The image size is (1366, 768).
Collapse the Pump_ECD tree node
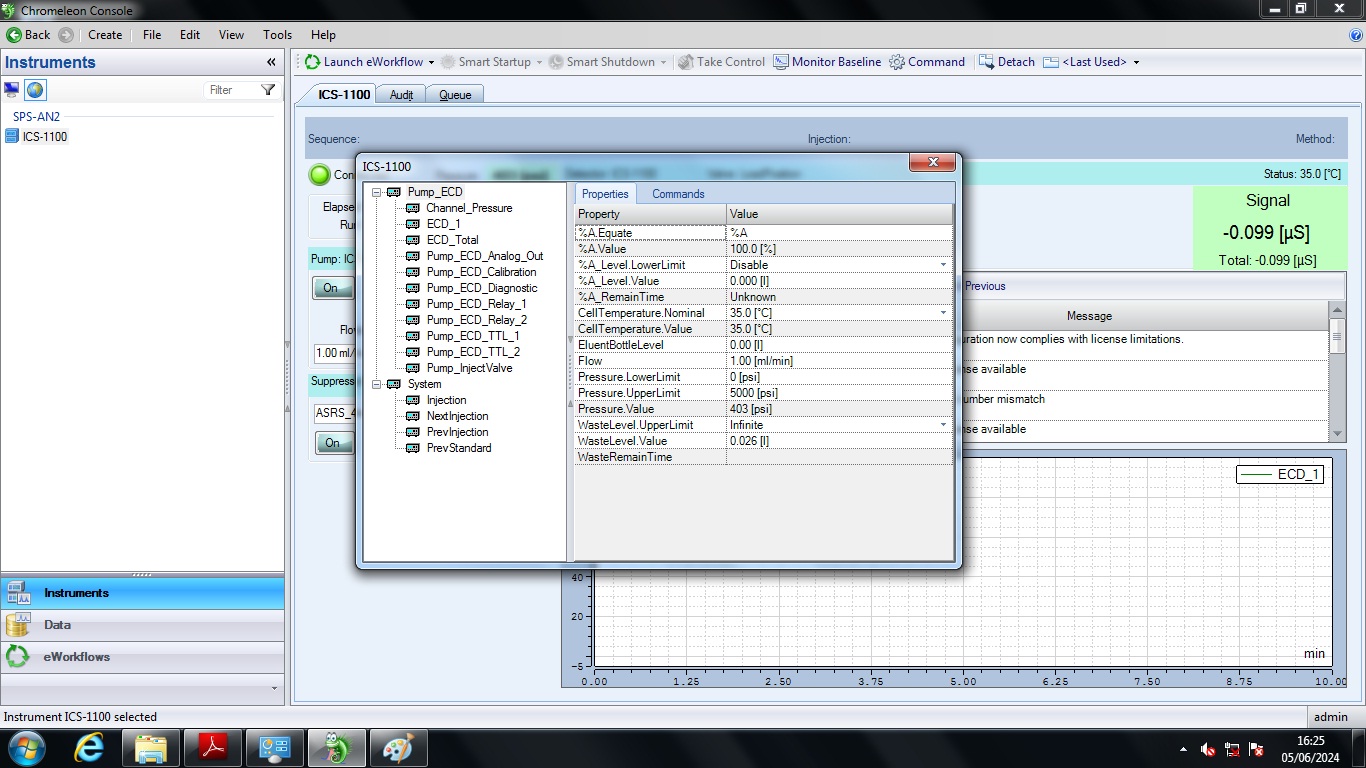tap(377, 192)
